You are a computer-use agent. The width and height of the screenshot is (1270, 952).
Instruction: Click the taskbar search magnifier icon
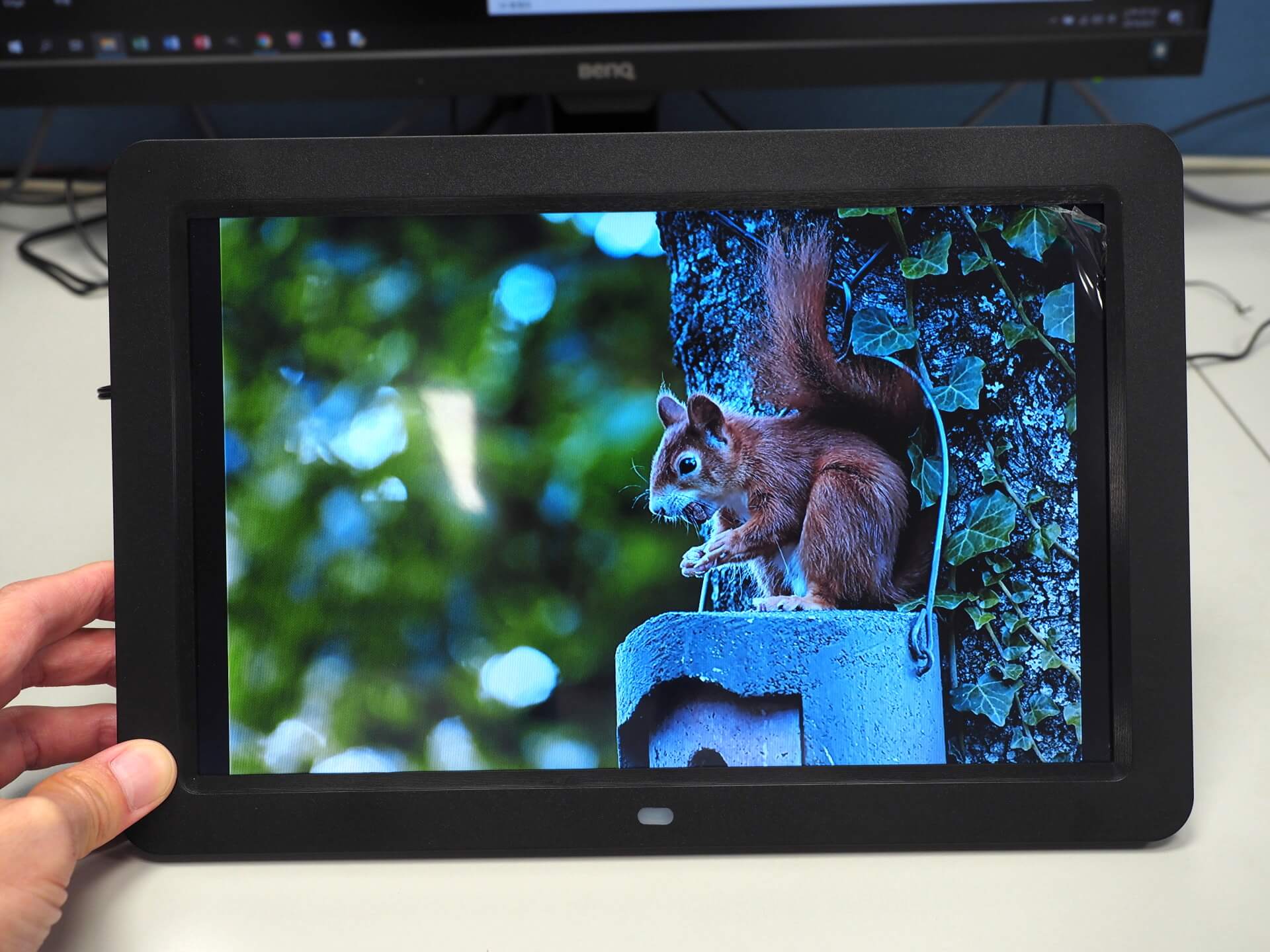46,45
